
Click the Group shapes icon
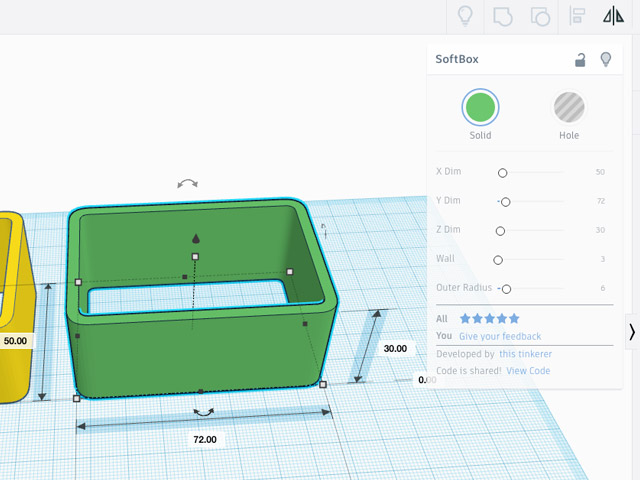coord(502,15)
